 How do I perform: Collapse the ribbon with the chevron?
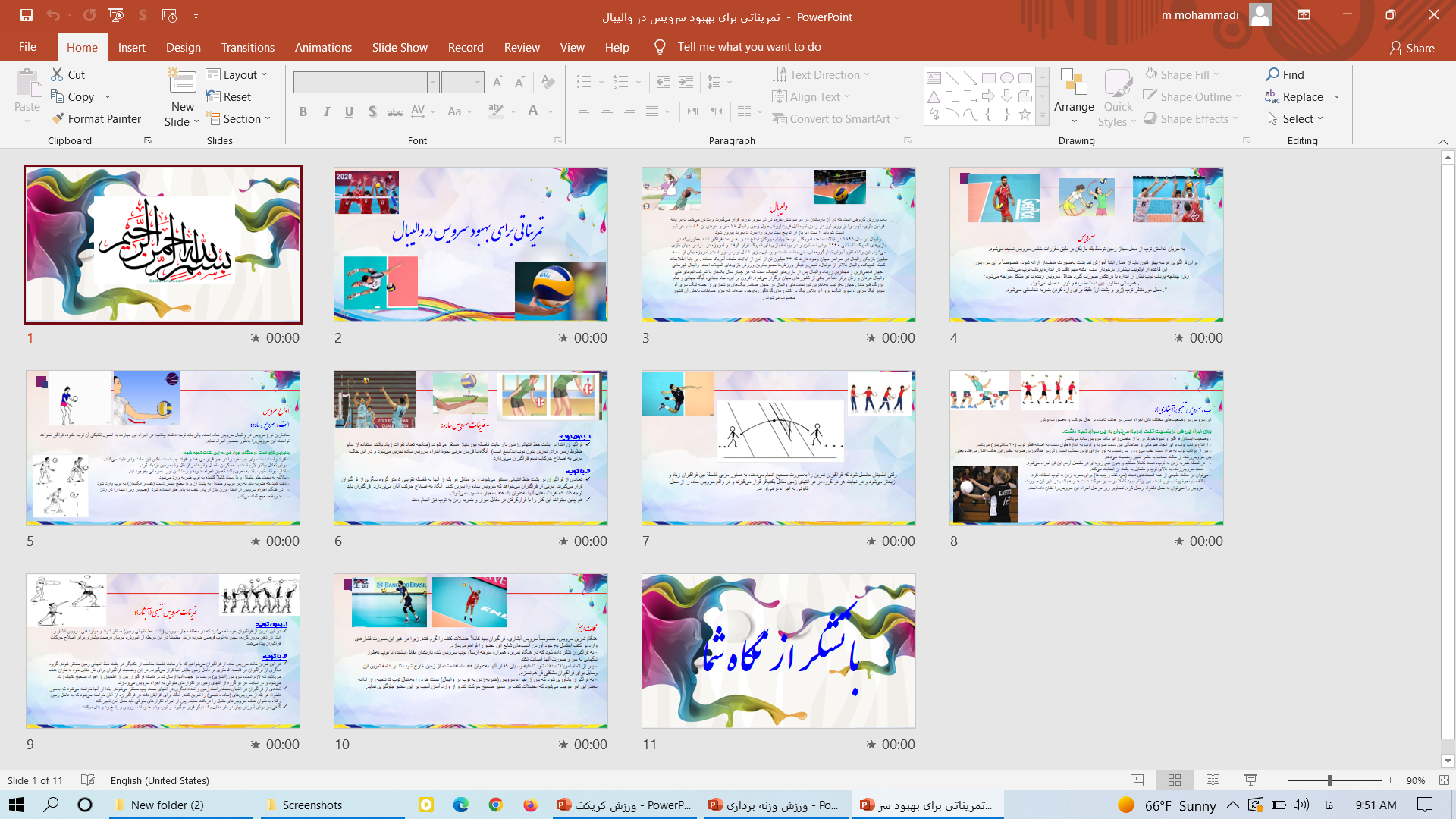point(1442,142)
